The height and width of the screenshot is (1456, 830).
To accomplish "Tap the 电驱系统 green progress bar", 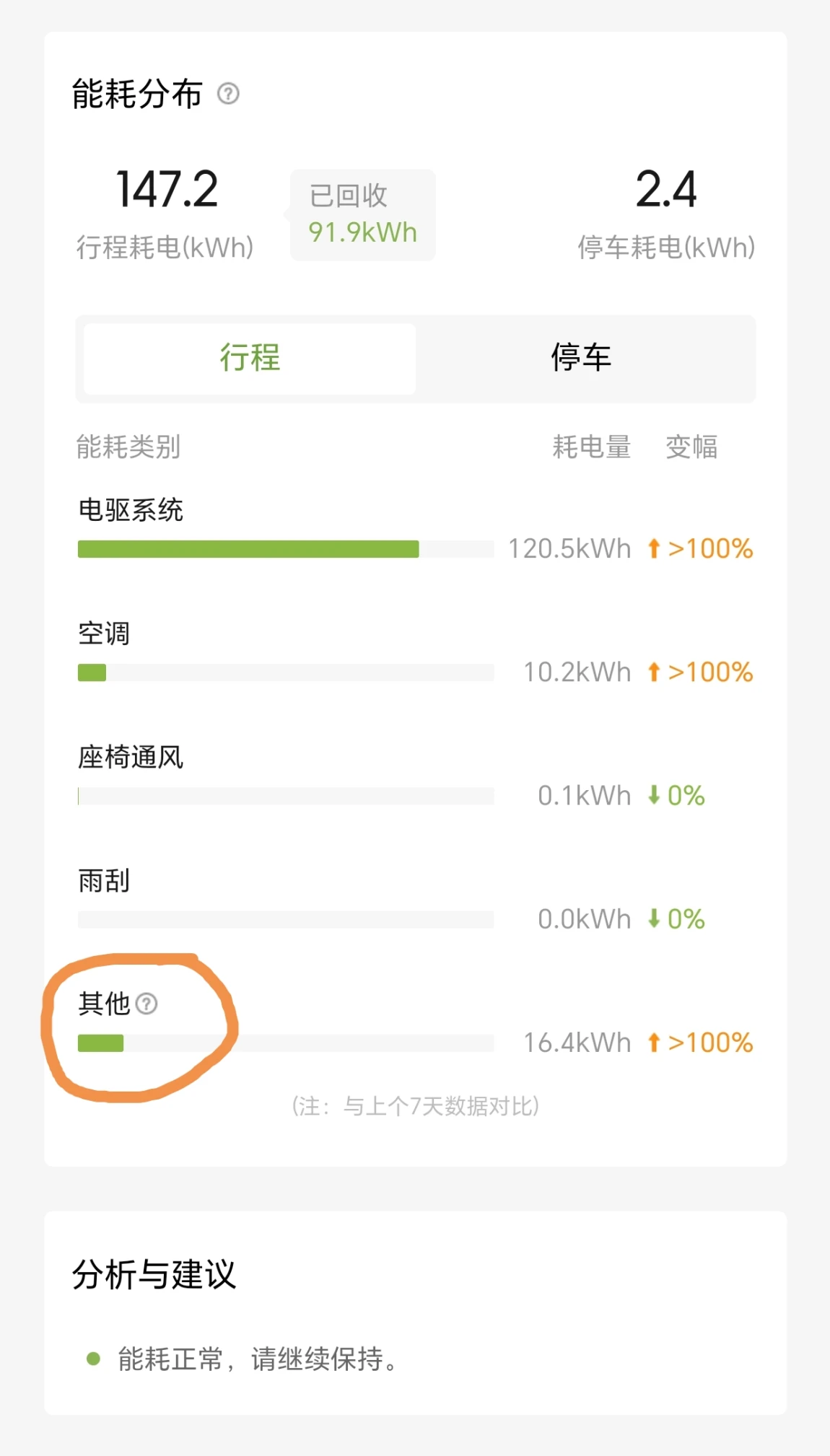I will tap(248, 549).
